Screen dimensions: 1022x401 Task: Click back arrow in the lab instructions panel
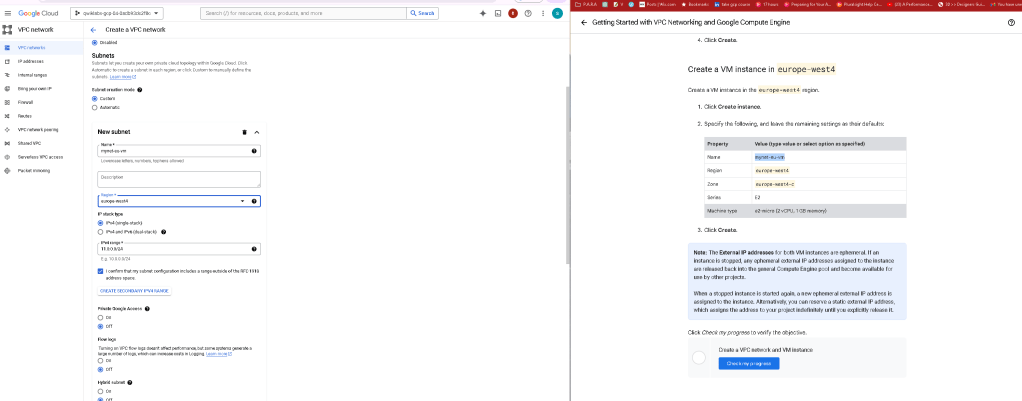click(583, 22)
